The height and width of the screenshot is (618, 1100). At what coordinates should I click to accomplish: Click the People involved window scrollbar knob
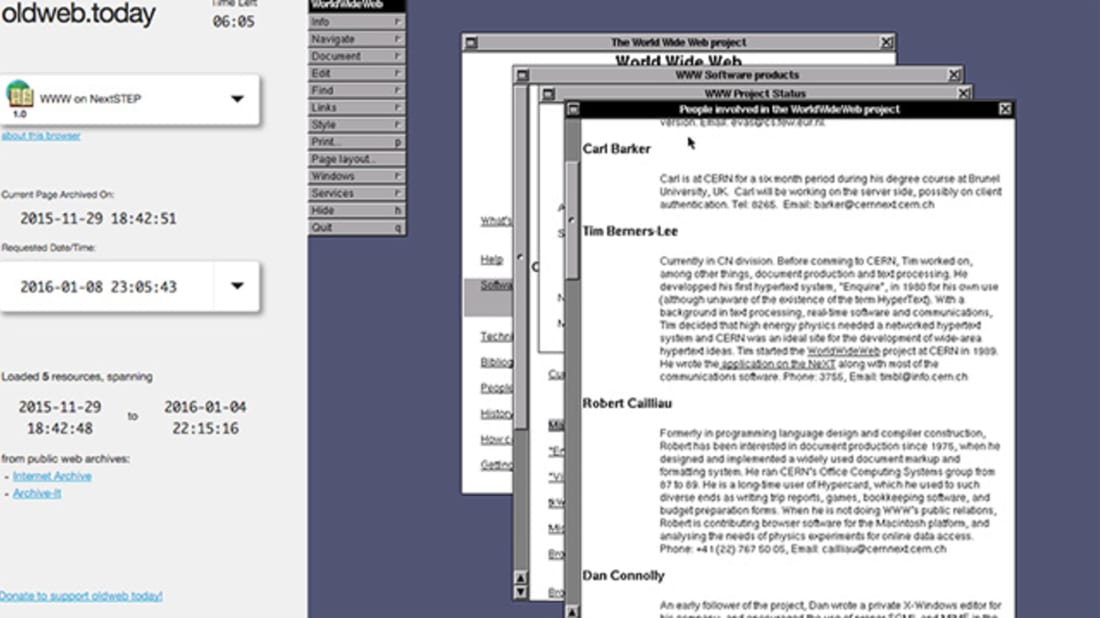click(572, 221)
